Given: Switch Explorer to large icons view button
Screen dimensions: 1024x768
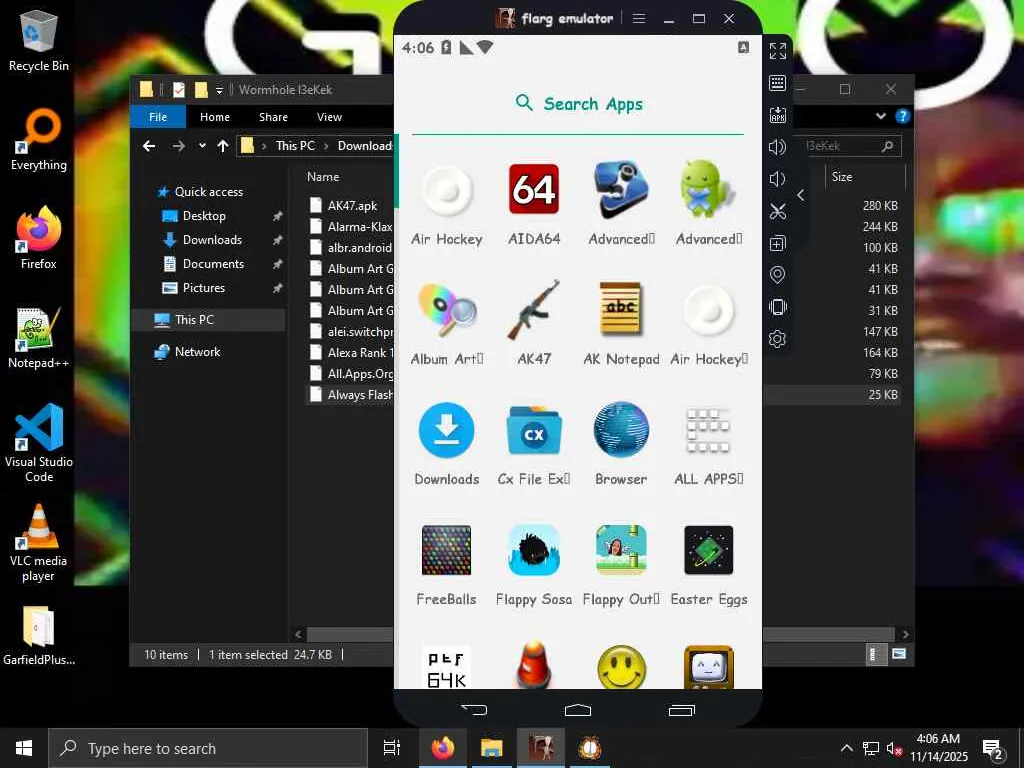Looking at the screenshot, I should (899, 654).
